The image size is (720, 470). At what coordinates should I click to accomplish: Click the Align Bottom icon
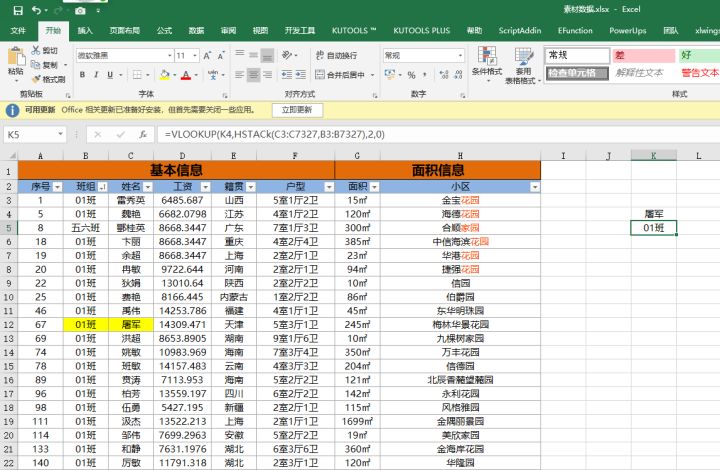pos(267,55)
